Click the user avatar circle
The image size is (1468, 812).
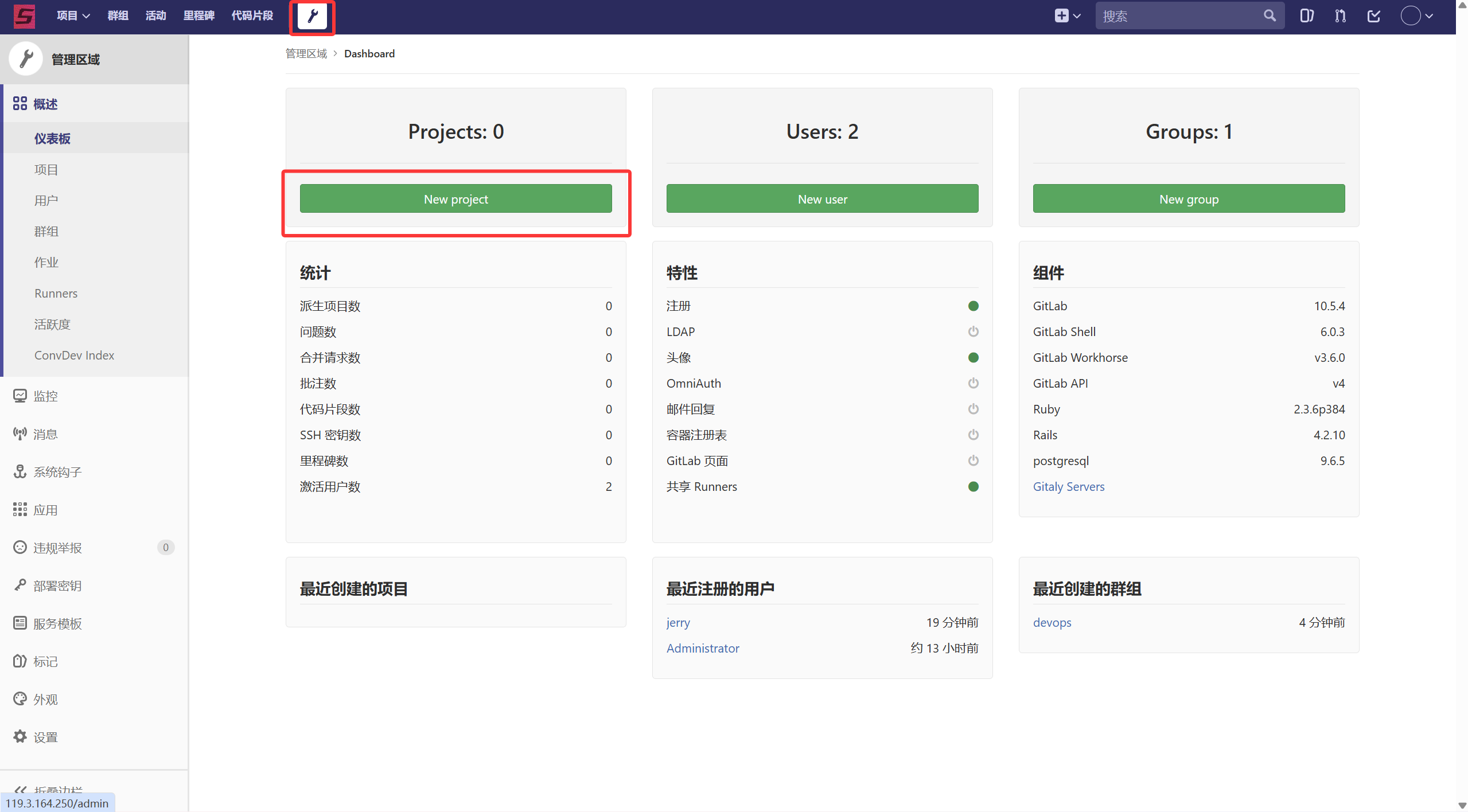point(1411,16)
